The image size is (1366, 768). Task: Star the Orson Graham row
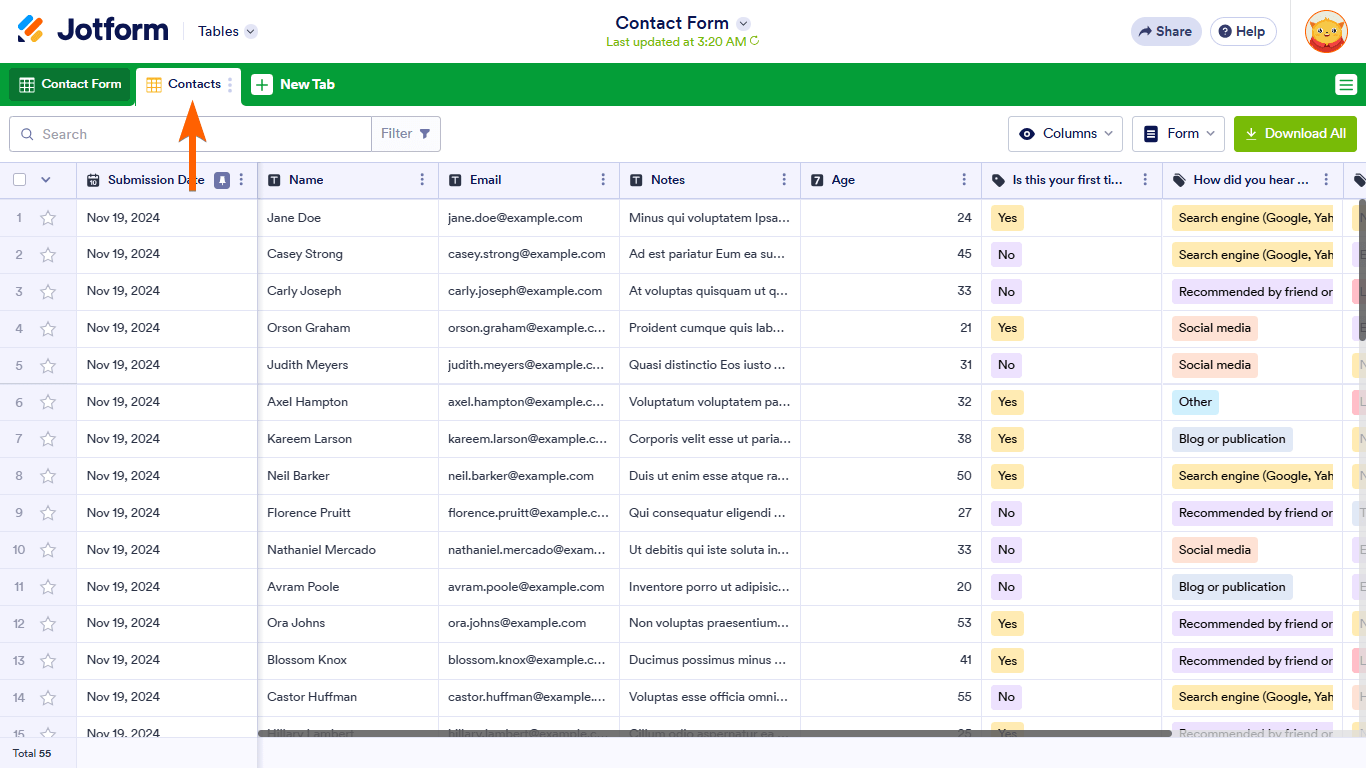47,328
